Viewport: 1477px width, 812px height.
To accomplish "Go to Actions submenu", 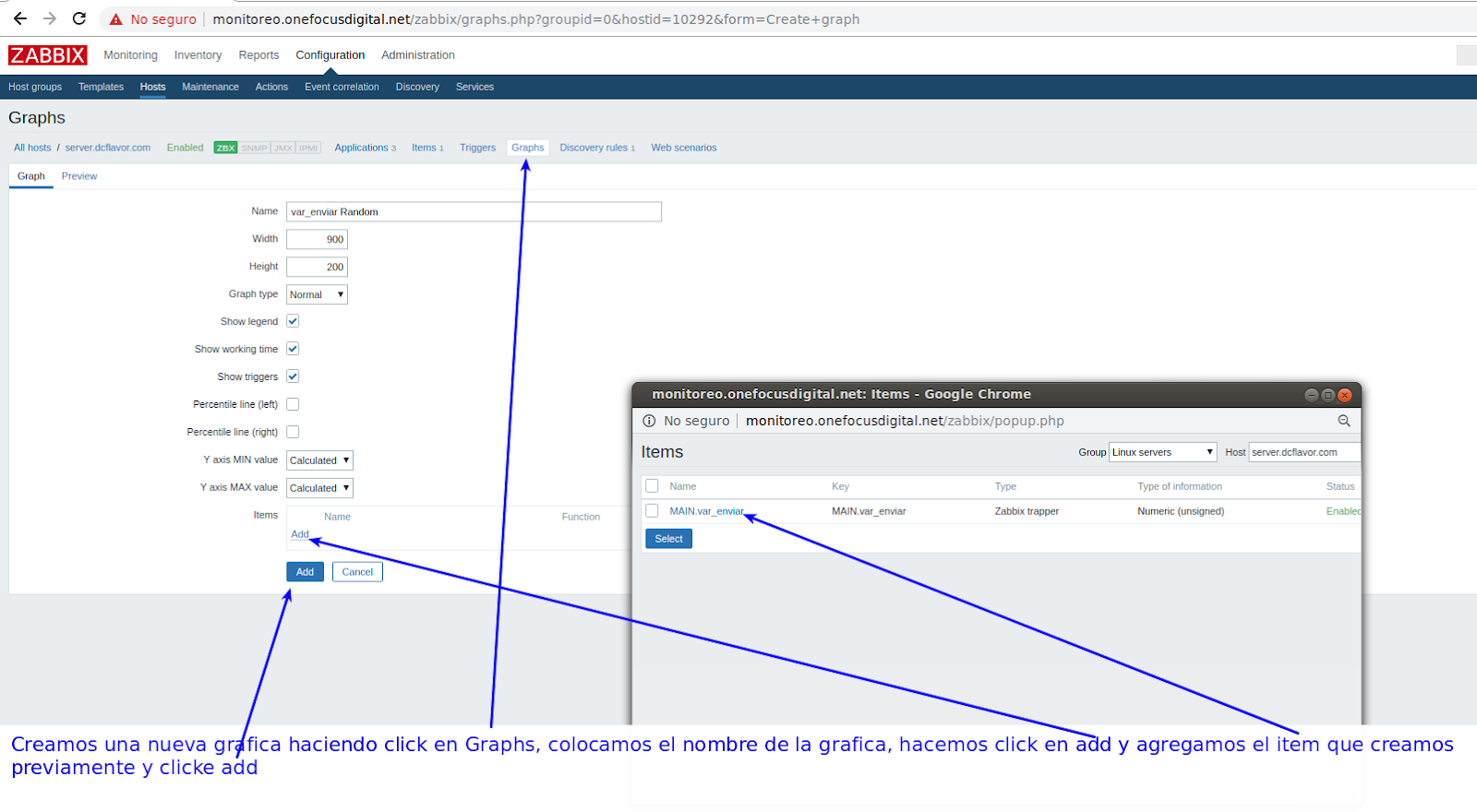I will pyautogui.click(x=271, y=87).
